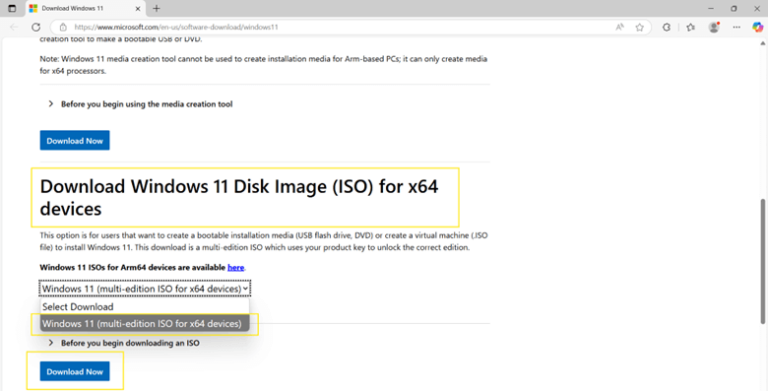Screen dimensions: 768x391
Task: Follow the 'here' link for Arm64 ISOs
Action: pos(236,267)
